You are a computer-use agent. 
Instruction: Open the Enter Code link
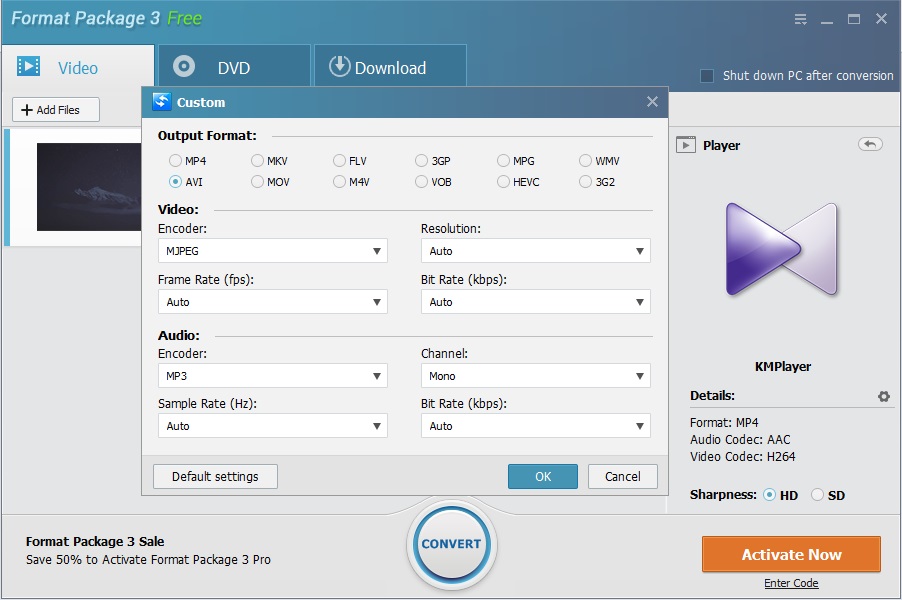click(x=791, y=583)
